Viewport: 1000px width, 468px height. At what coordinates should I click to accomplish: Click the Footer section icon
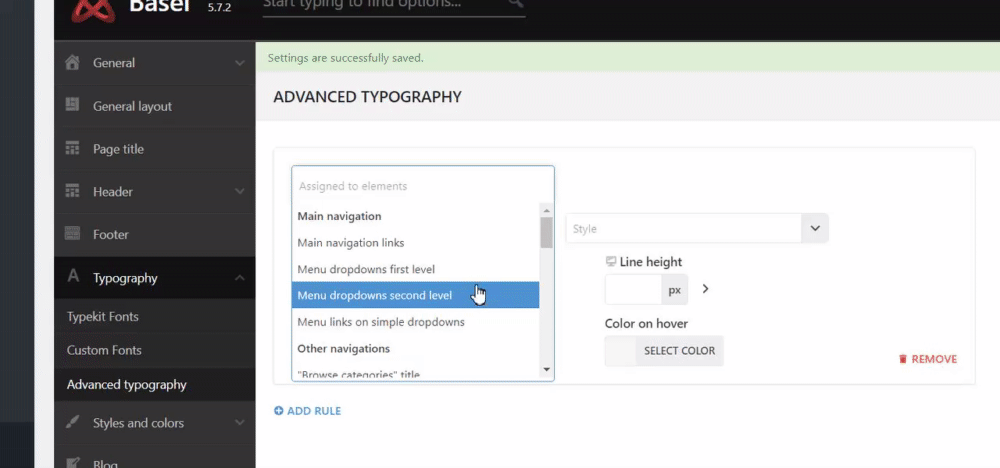[72, 234]
